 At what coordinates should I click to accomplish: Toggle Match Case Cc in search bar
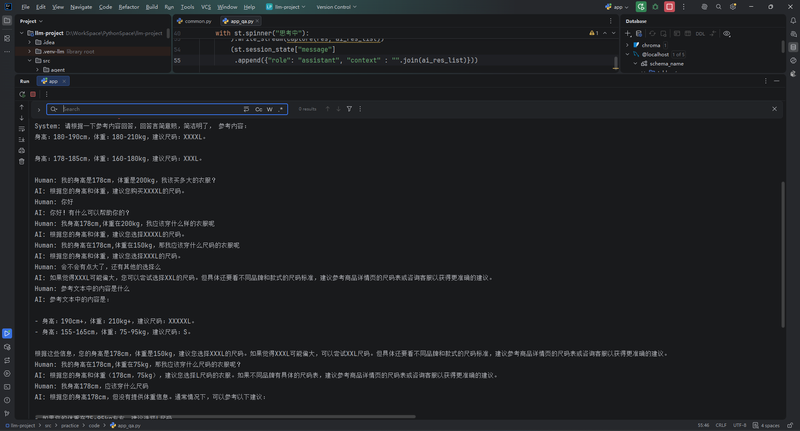(x=259, y=109)
